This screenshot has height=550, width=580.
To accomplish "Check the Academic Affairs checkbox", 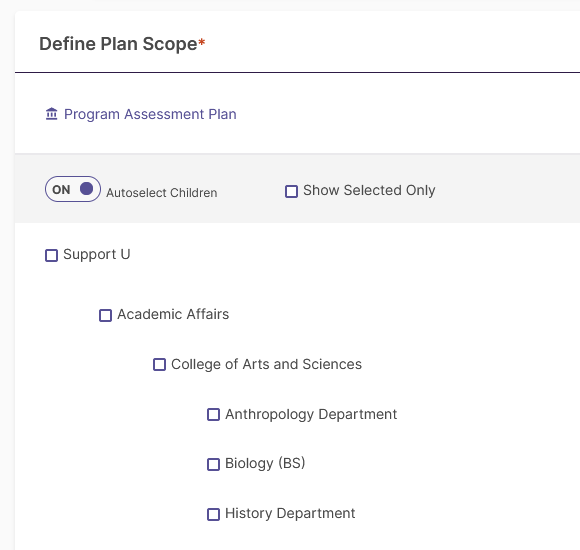I will 105,316.
